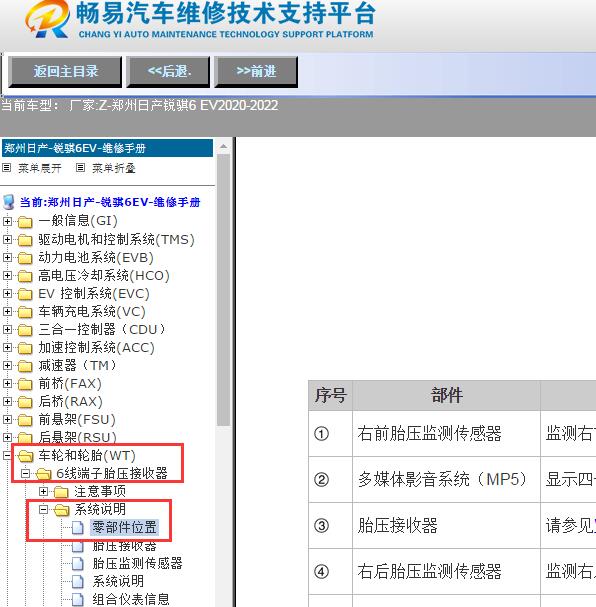
Task: Click the 郑州日产-锐骐6EV-维修手册 panel header
Action: tap(107, 148)
